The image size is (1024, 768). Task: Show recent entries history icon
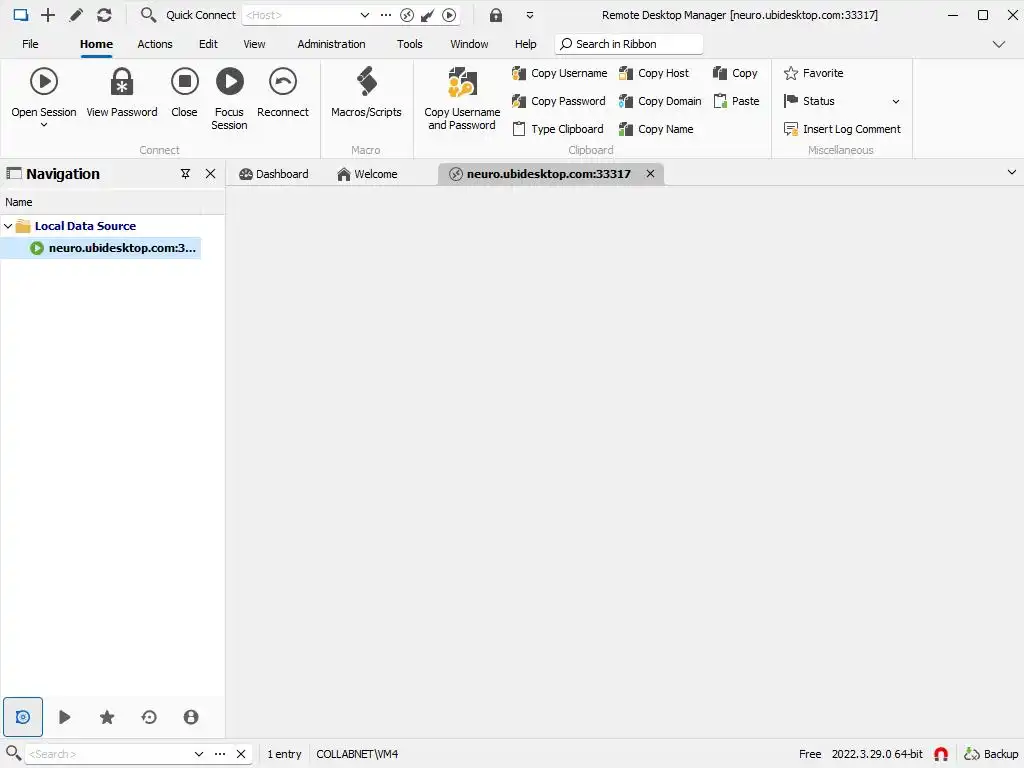click(149, 717)
